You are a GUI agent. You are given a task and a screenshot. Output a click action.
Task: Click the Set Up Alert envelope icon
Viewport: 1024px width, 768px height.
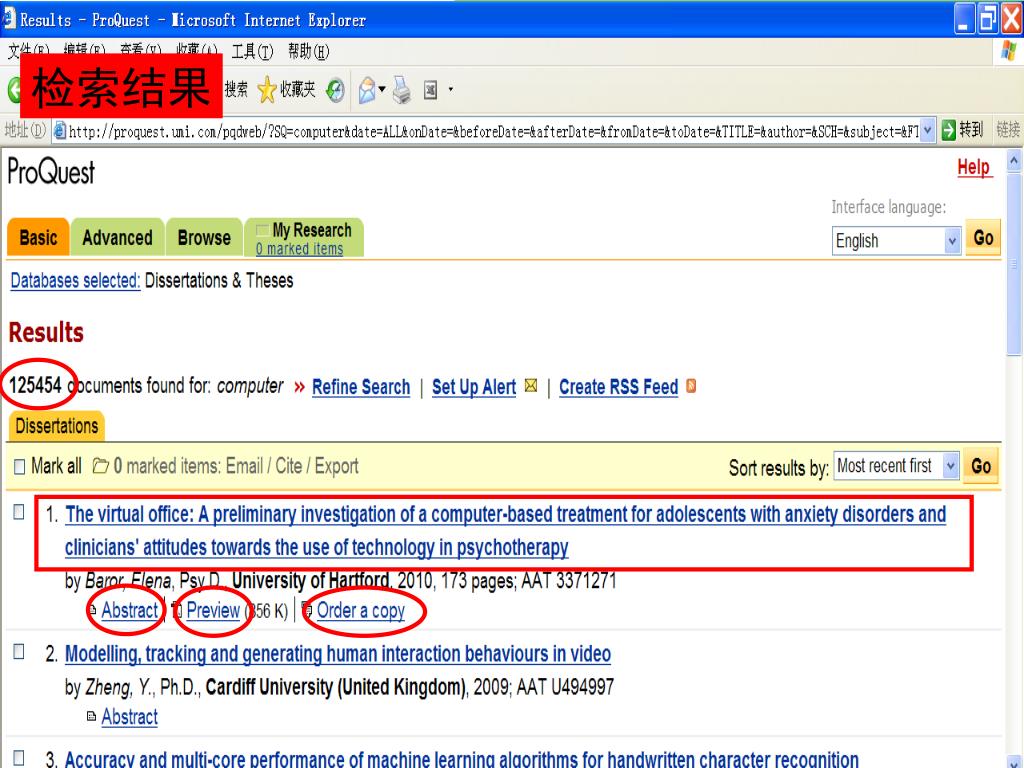pos(531,385)
